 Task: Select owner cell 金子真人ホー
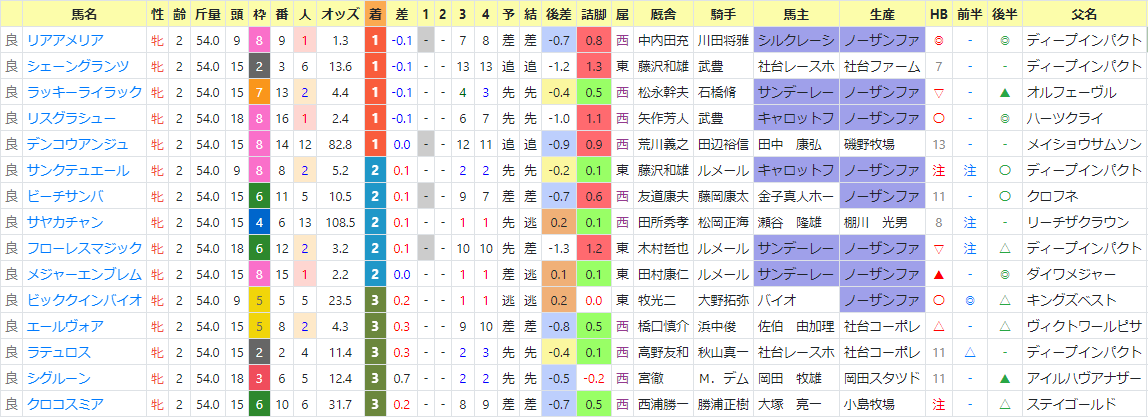(x=796, y=196)
